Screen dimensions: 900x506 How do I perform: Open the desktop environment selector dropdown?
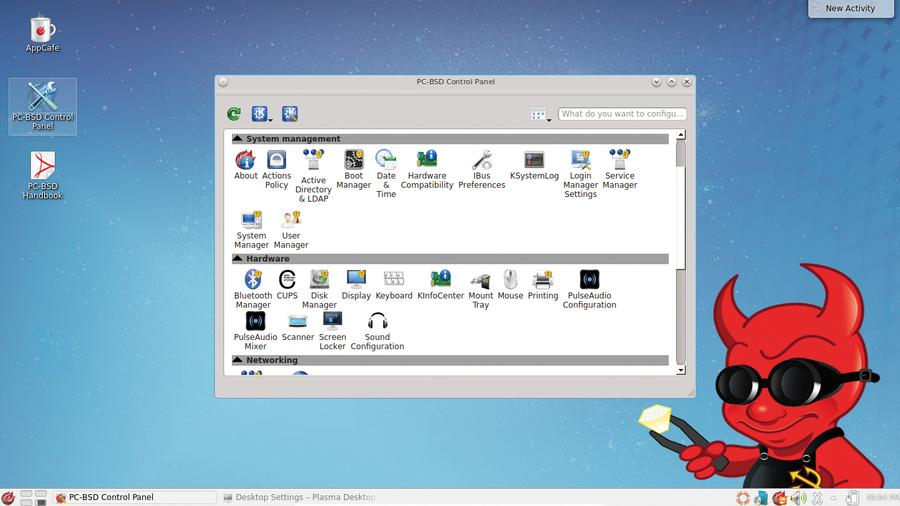coord(261,114)
